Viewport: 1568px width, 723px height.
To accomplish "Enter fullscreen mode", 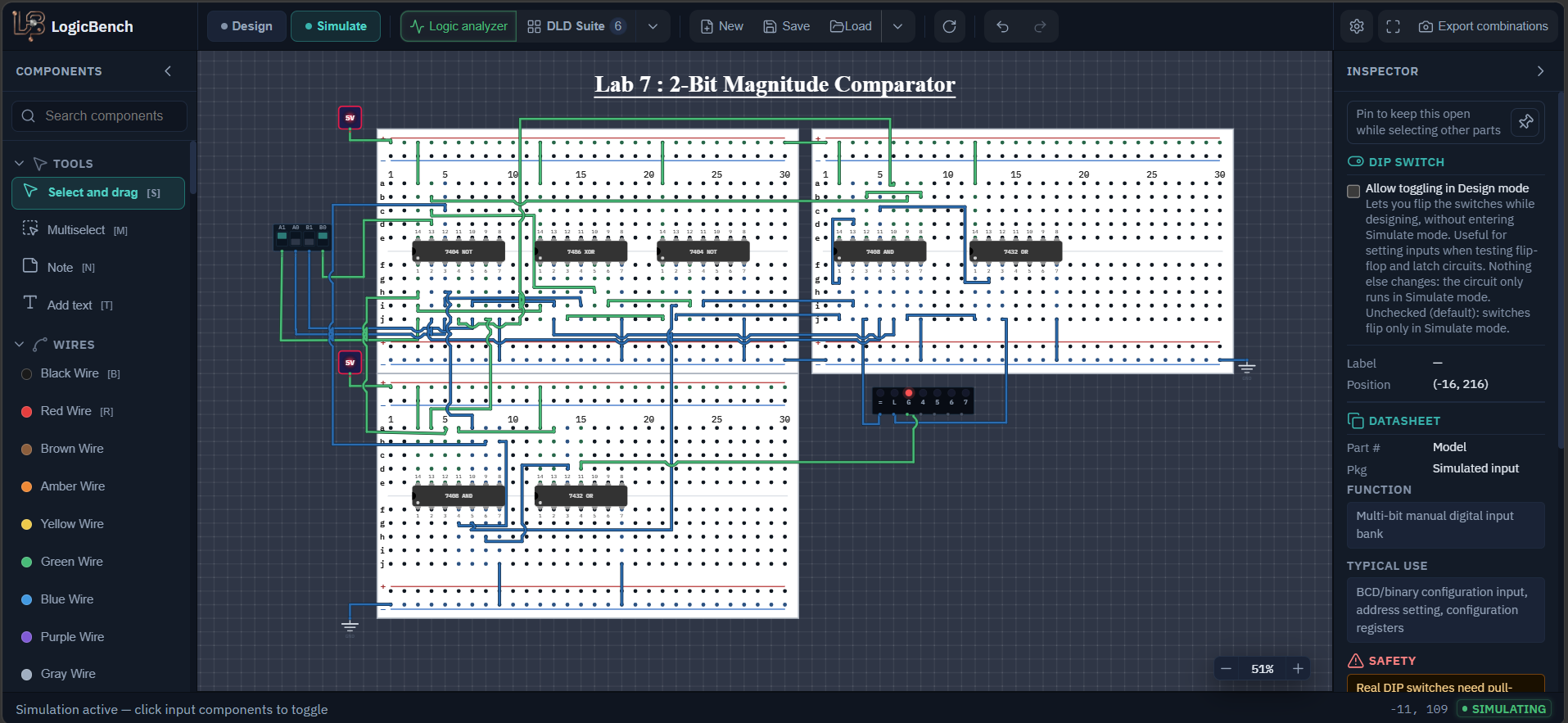I will tap(1393, 26).
